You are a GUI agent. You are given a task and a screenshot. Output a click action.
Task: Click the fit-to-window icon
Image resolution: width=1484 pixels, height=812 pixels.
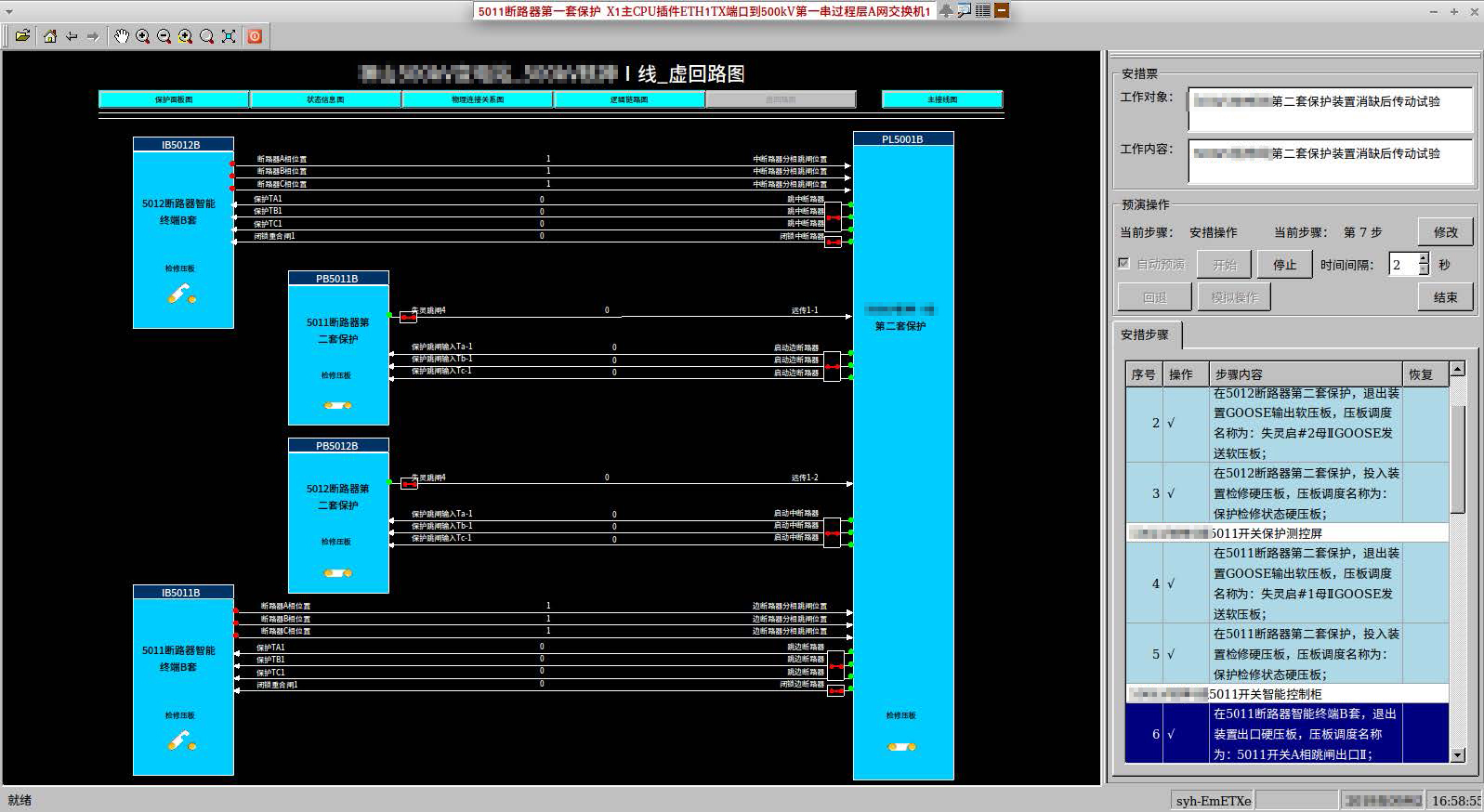point(229,36)
